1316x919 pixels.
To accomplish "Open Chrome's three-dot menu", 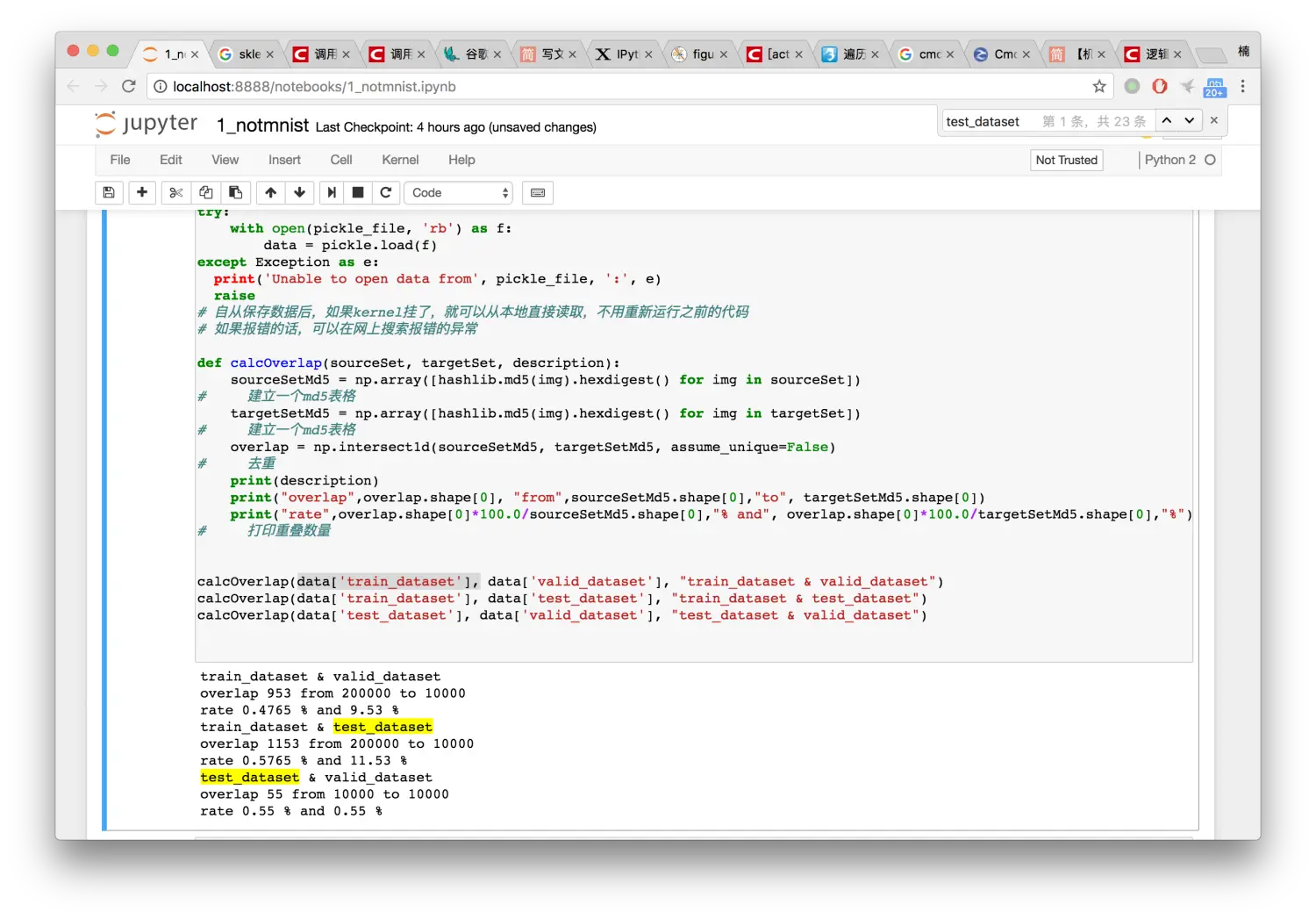I will coord(1242,86).
